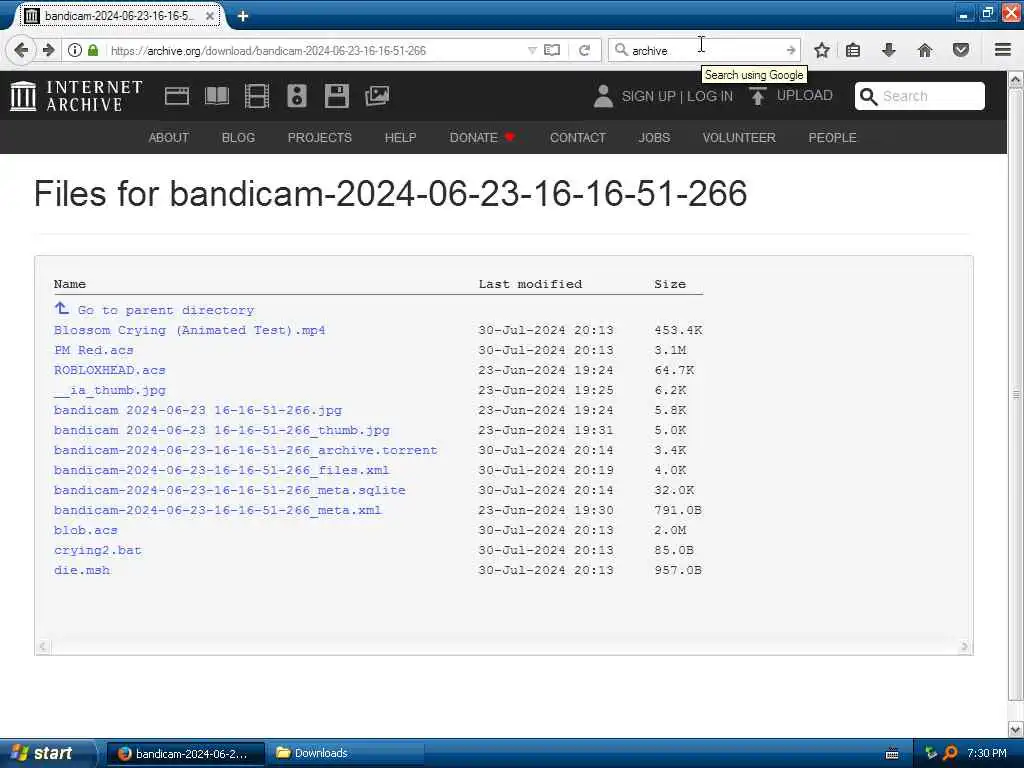Open Internet Archive images icon

click(x=377, y=96)
